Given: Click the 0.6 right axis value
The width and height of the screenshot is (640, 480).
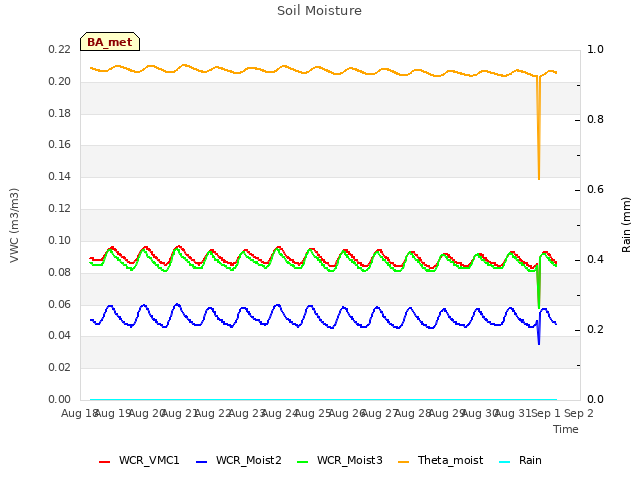Looking at the screenshot, I should tap(595, 189).
